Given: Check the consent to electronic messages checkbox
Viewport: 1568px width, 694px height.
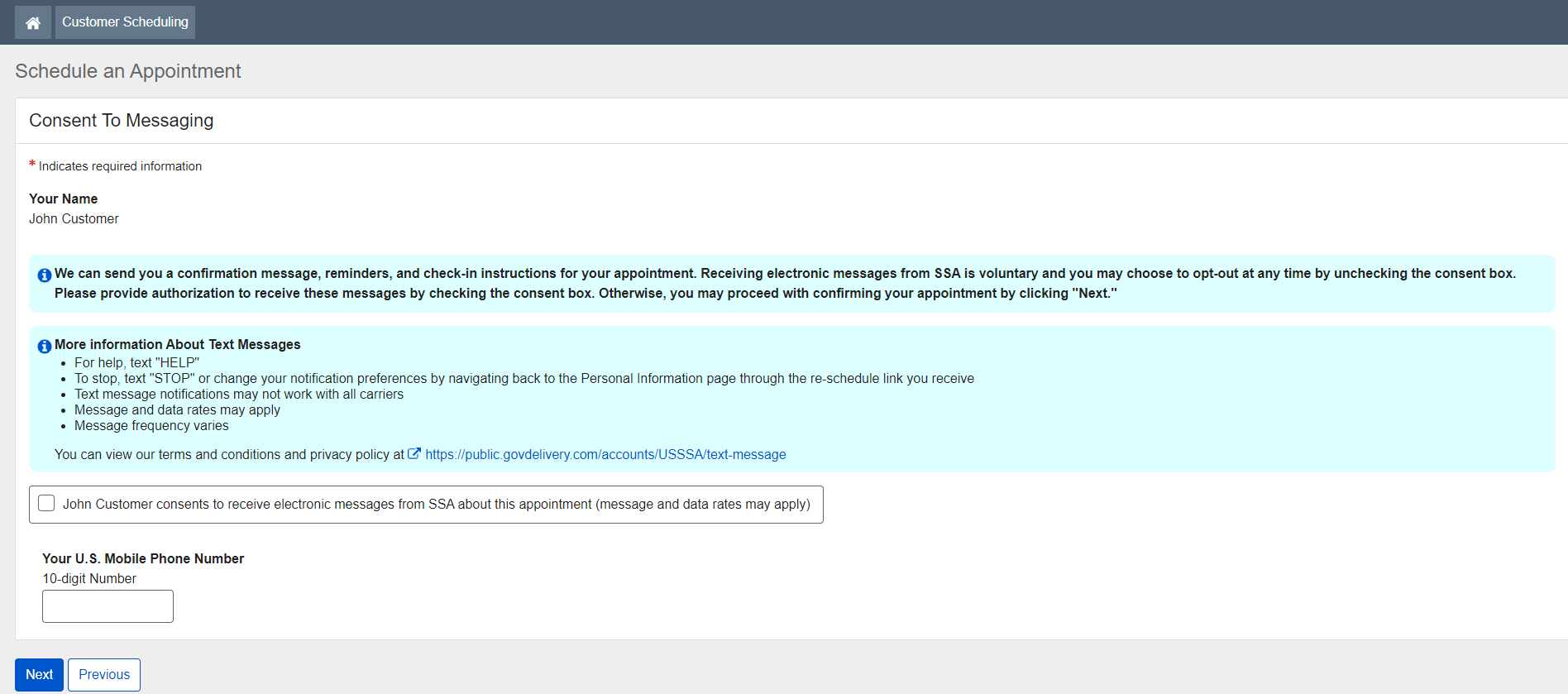Looking at the screenshot, I should click(x=46, y=504).
